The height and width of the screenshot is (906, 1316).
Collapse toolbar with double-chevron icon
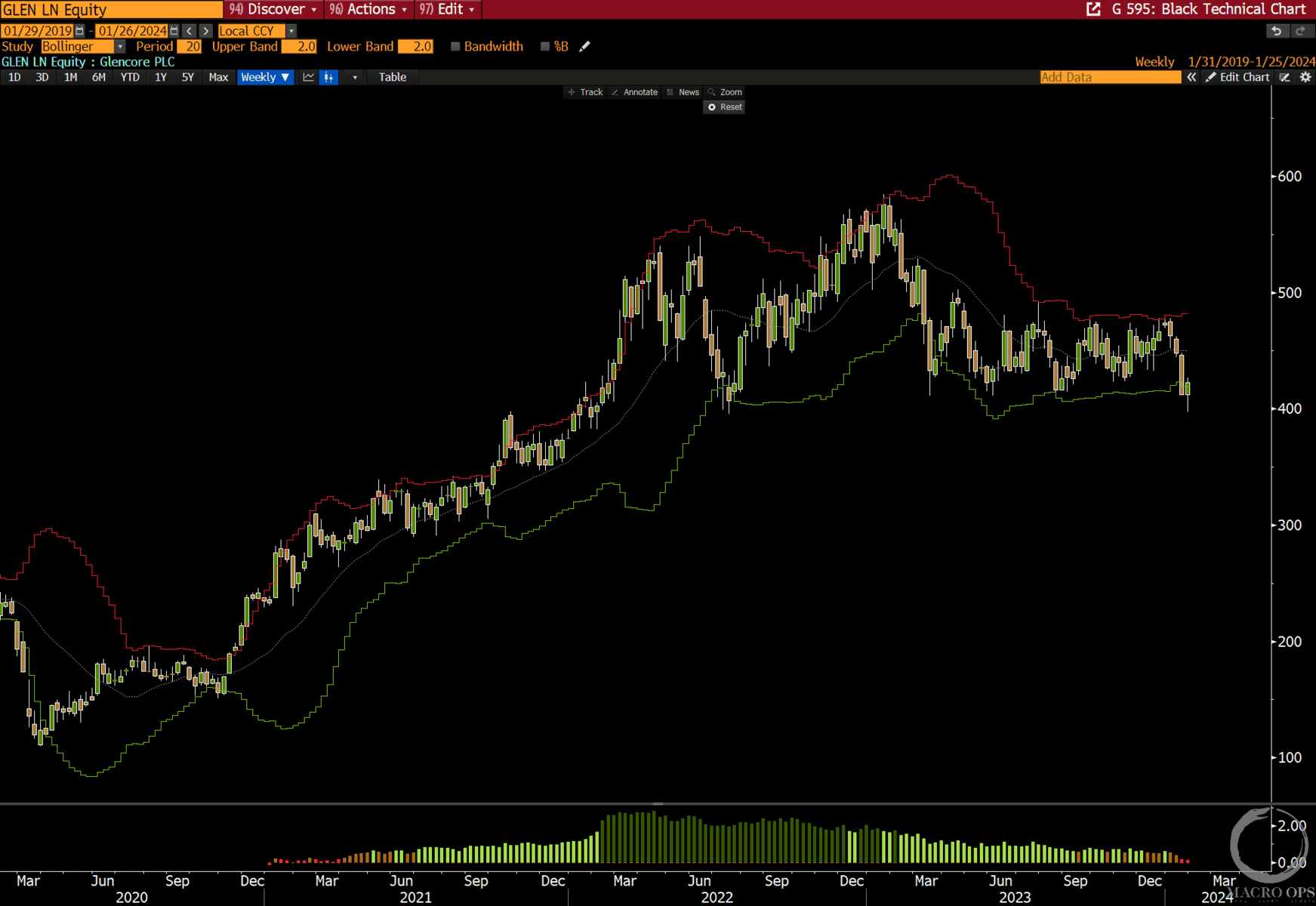(1191, 77)
